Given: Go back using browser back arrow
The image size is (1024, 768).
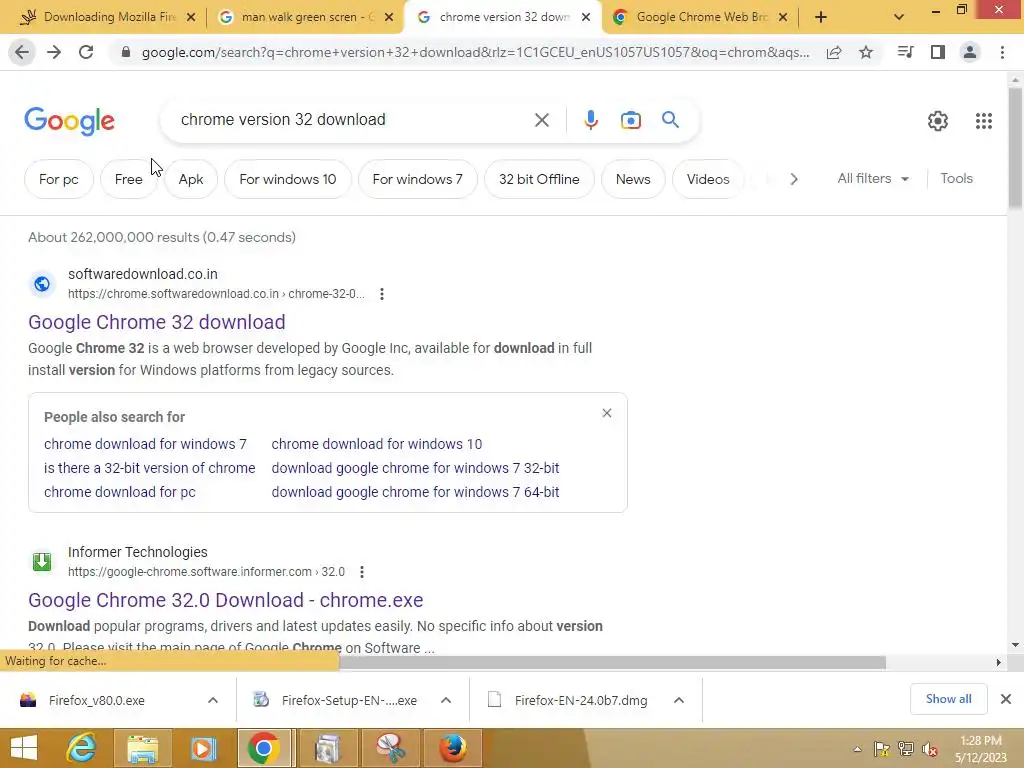Looking at the screenshot, I should coord(22,52).
